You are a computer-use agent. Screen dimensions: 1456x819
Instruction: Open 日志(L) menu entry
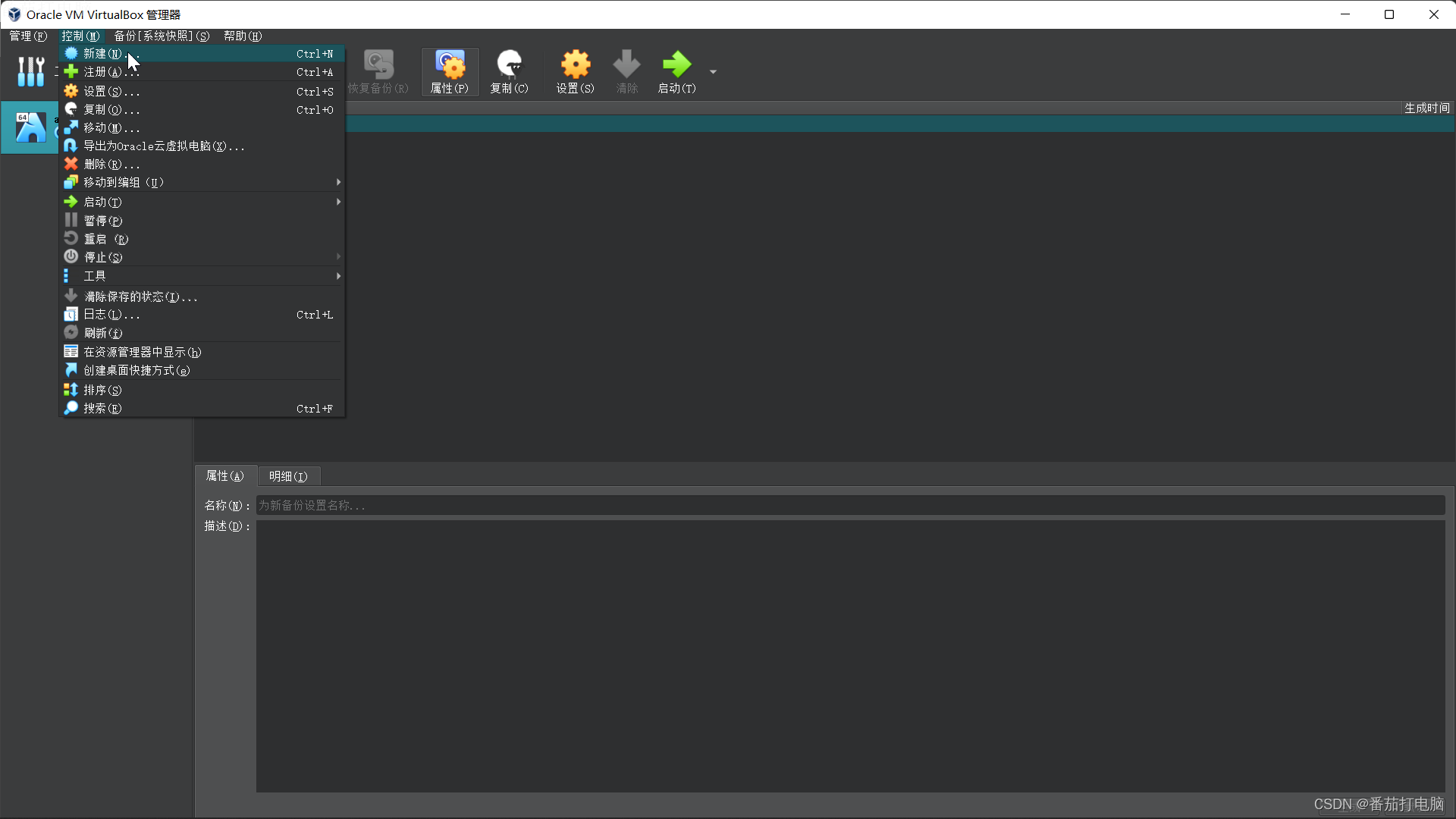[202, 315]
